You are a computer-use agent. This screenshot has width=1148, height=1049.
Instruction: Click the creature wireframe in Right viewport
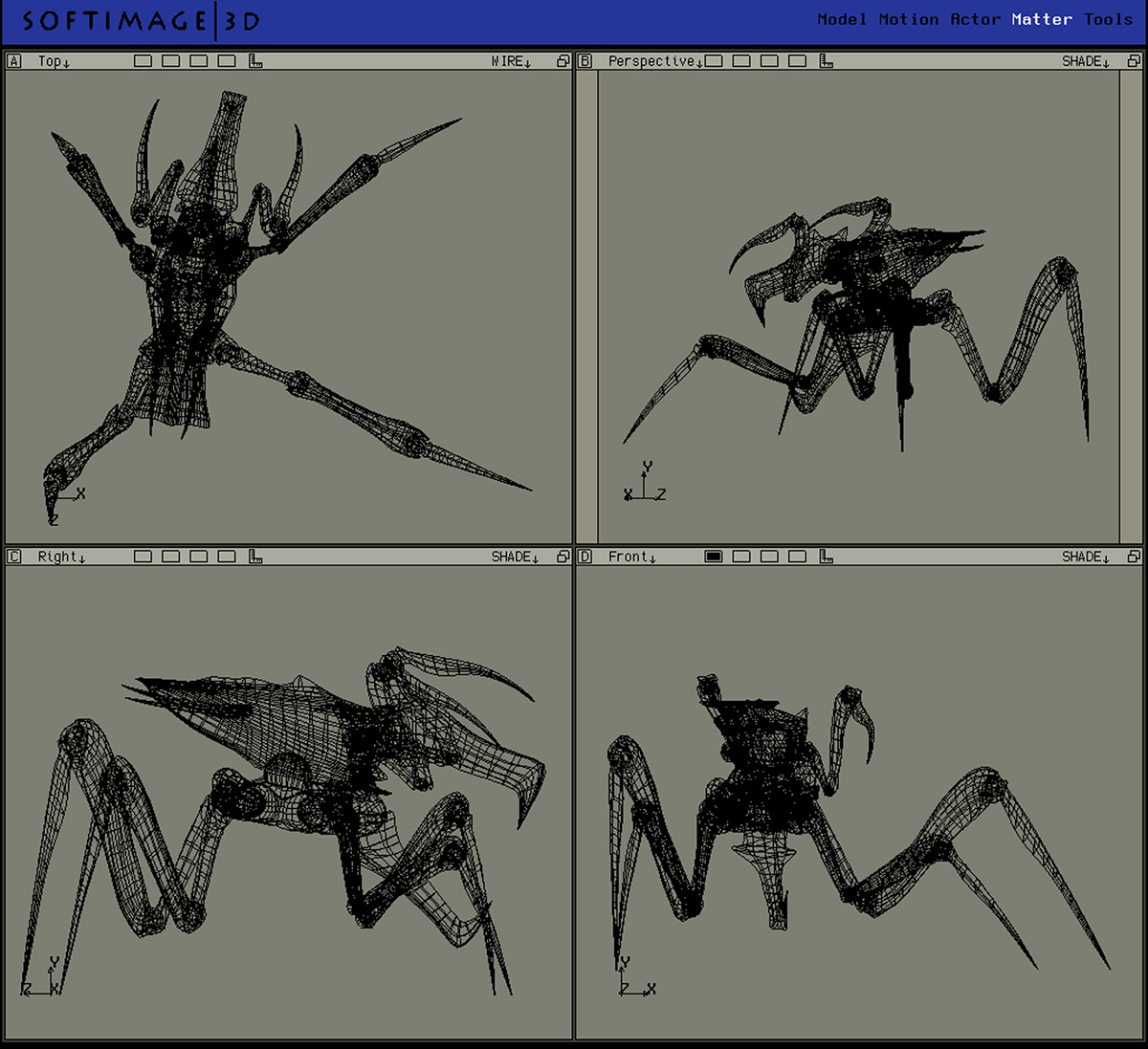pos(316,755)
